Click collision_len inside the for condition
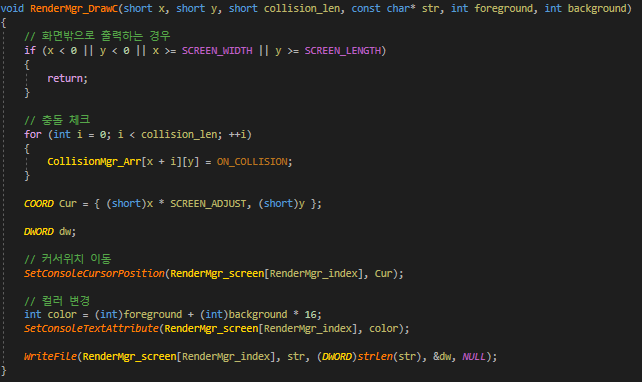 coord(179,135)
